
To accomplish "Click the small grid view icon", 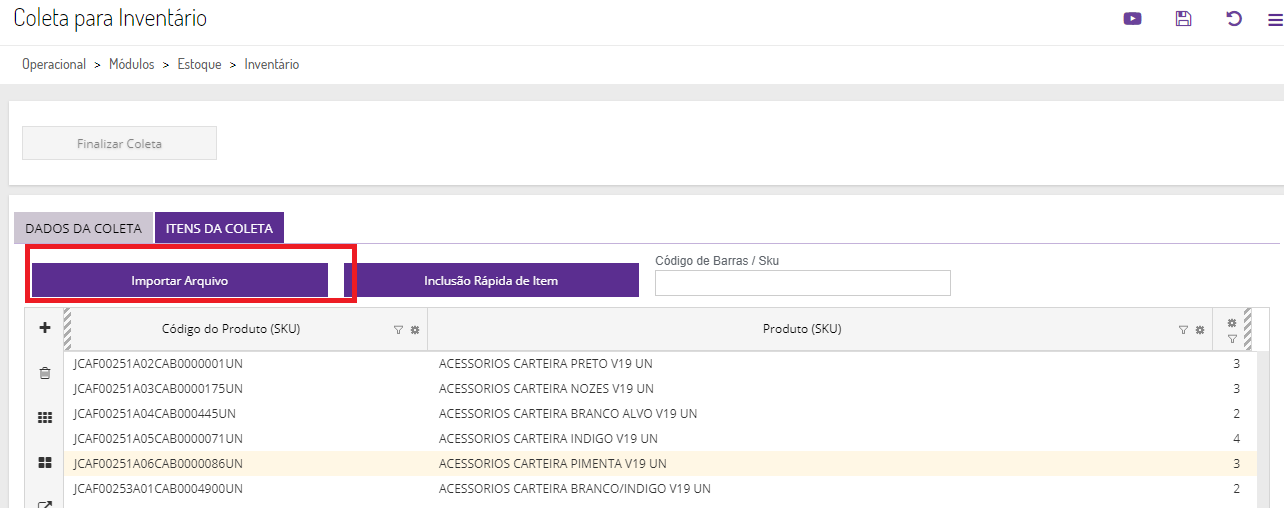I will click(x=44, y=418).
